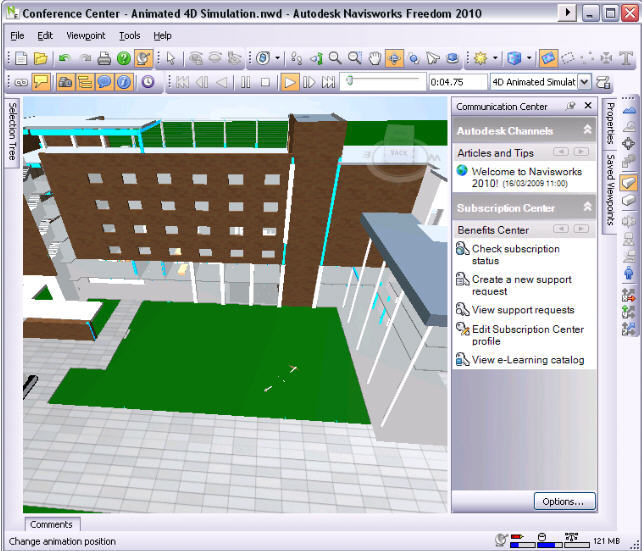Toggle the yellow comments speech bubble icon
Viewport: 642px width, 551px height.
click(x=41, y=82)
